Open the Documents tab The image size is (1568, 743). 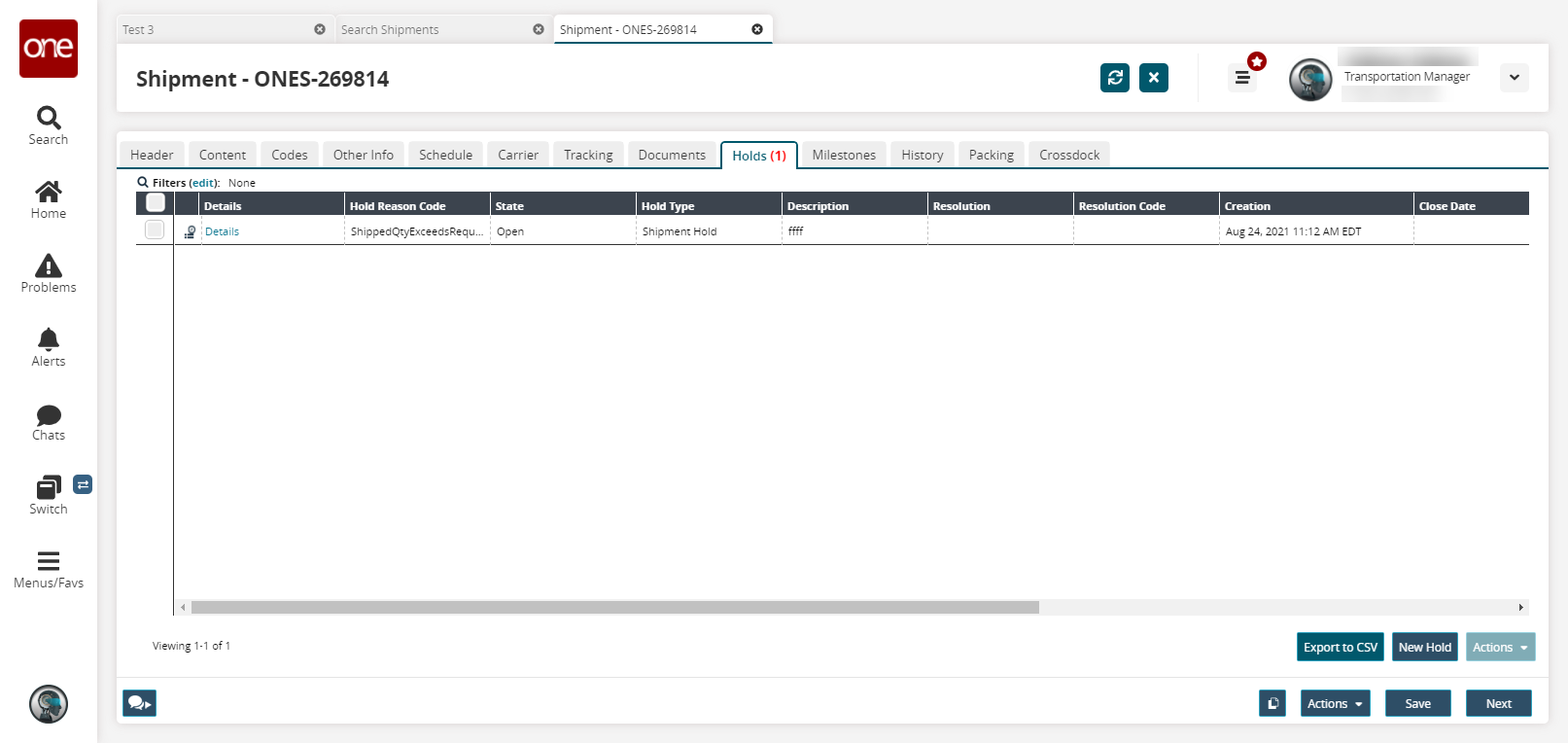pyautogui.click(x=672, y=155)
